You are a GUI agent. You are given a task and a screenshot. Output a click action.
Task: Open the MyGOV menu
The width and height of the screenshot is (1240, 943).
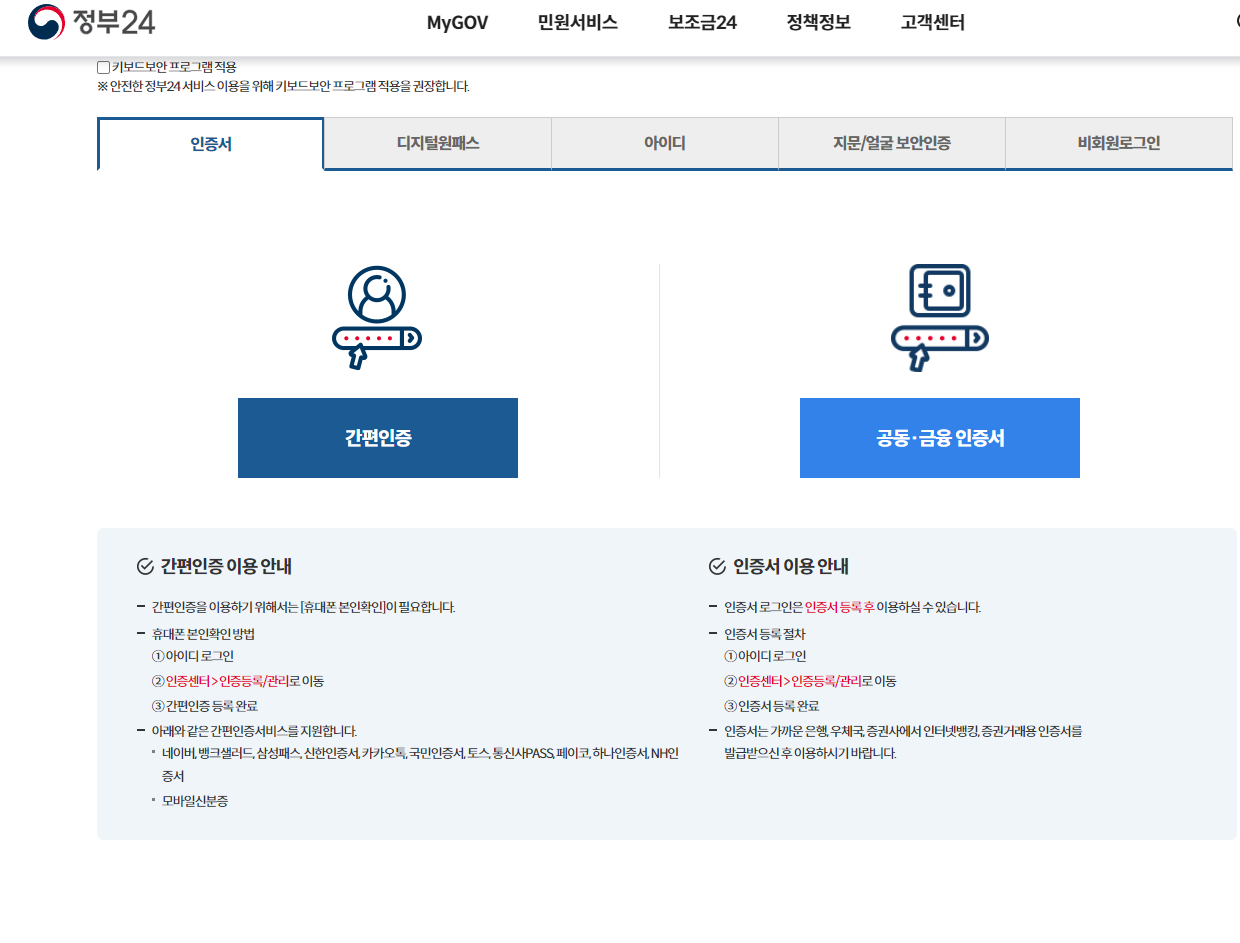[x=456, y=22]
